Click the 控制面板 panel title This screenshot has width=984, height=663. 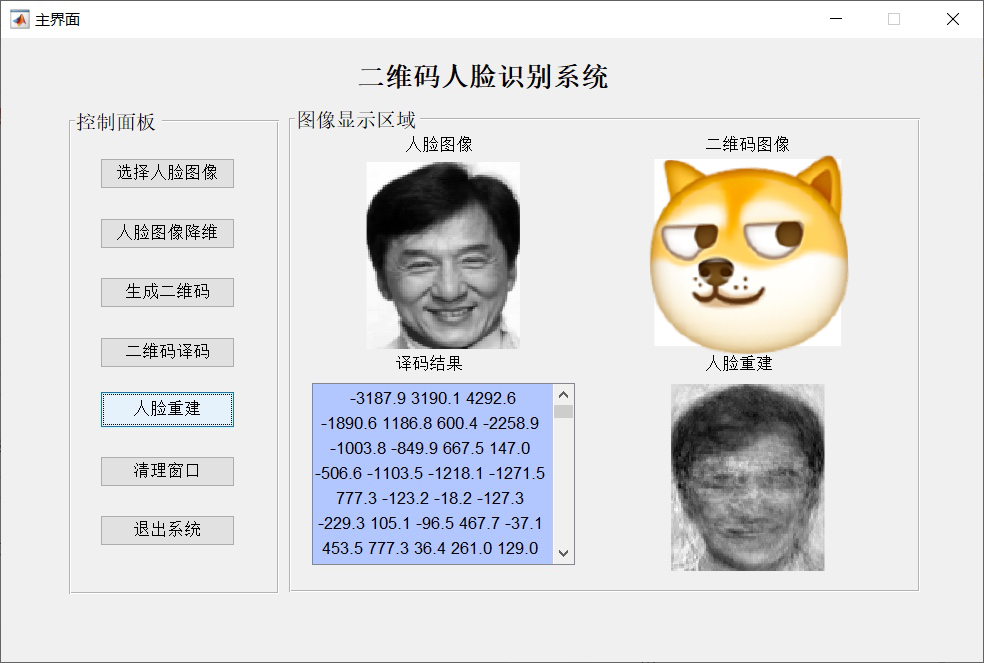tap(116, 122)
